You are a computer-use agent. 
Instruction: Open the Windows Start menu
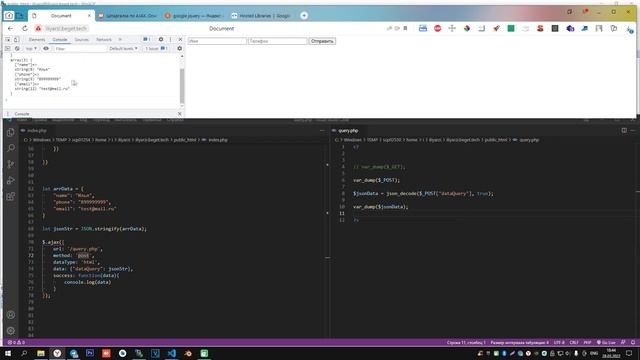pyautogui.click(x=8, y=353)
